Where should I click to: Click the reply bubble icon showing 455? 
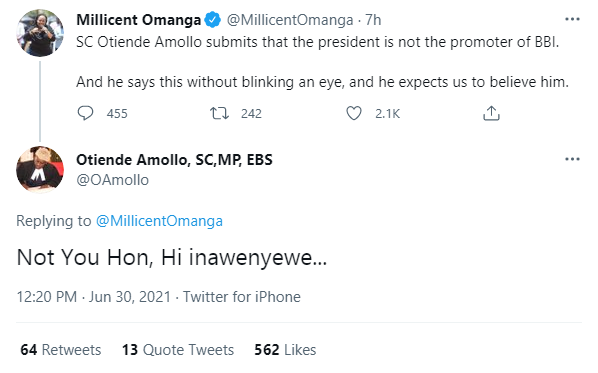point(85,113)
